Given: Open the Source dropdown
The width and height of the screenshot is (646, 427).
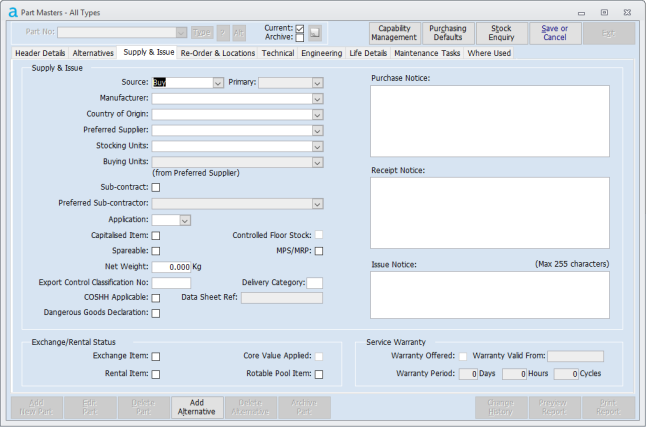Looking at the screenshot, I should point(217,83).
